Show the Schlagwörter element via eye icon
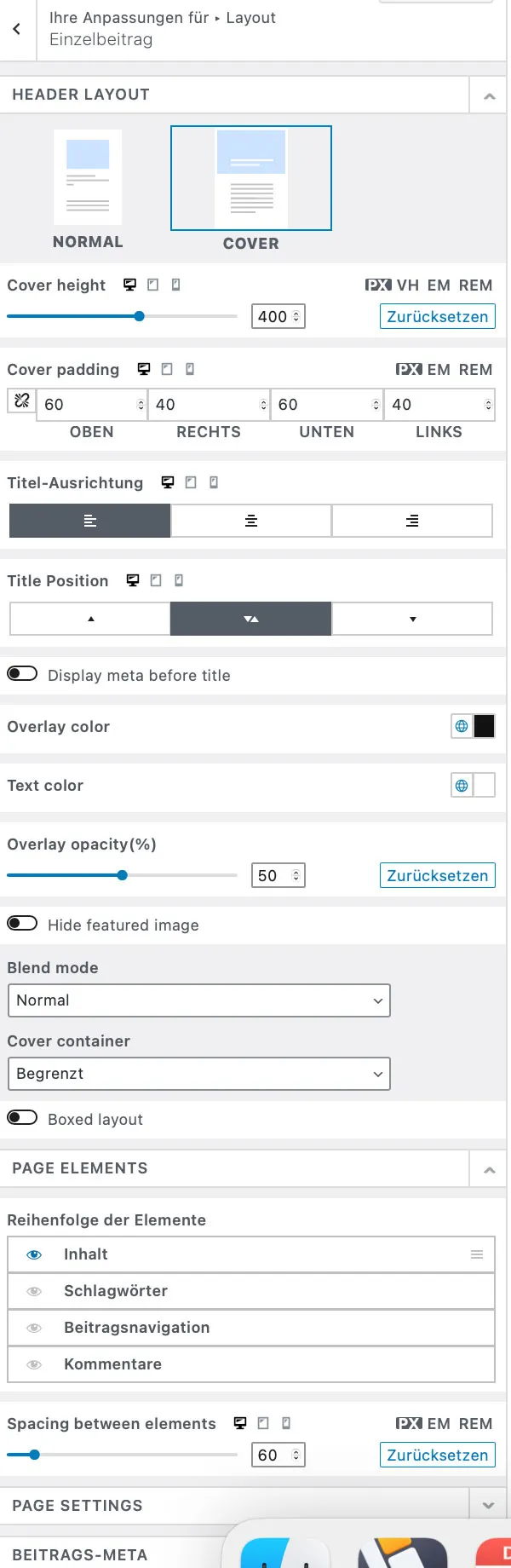 34,1291
